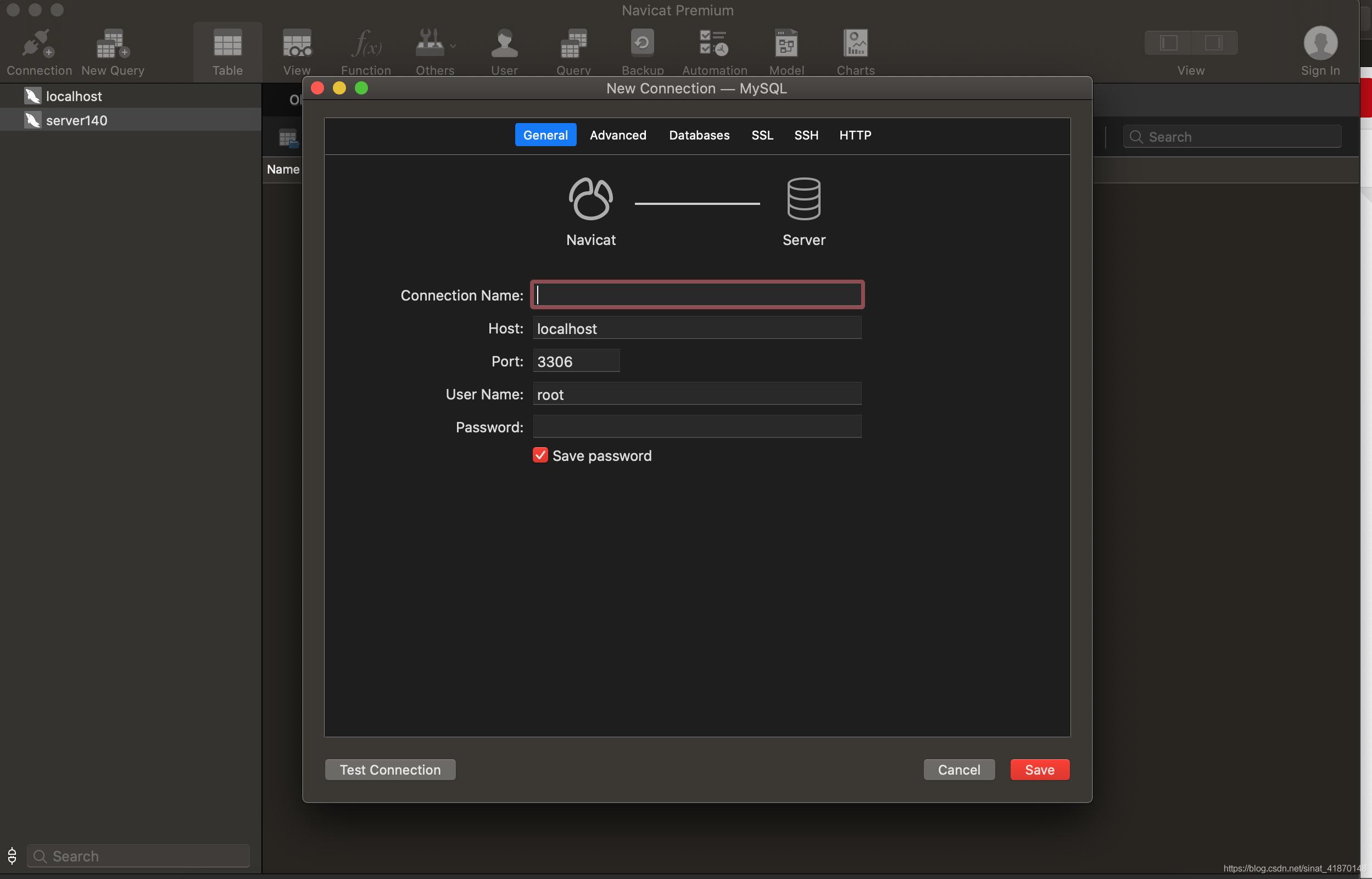Open the Automation toolbar icon
Viewport: 1372px width, 879px height.
click(x=714, y=43)
